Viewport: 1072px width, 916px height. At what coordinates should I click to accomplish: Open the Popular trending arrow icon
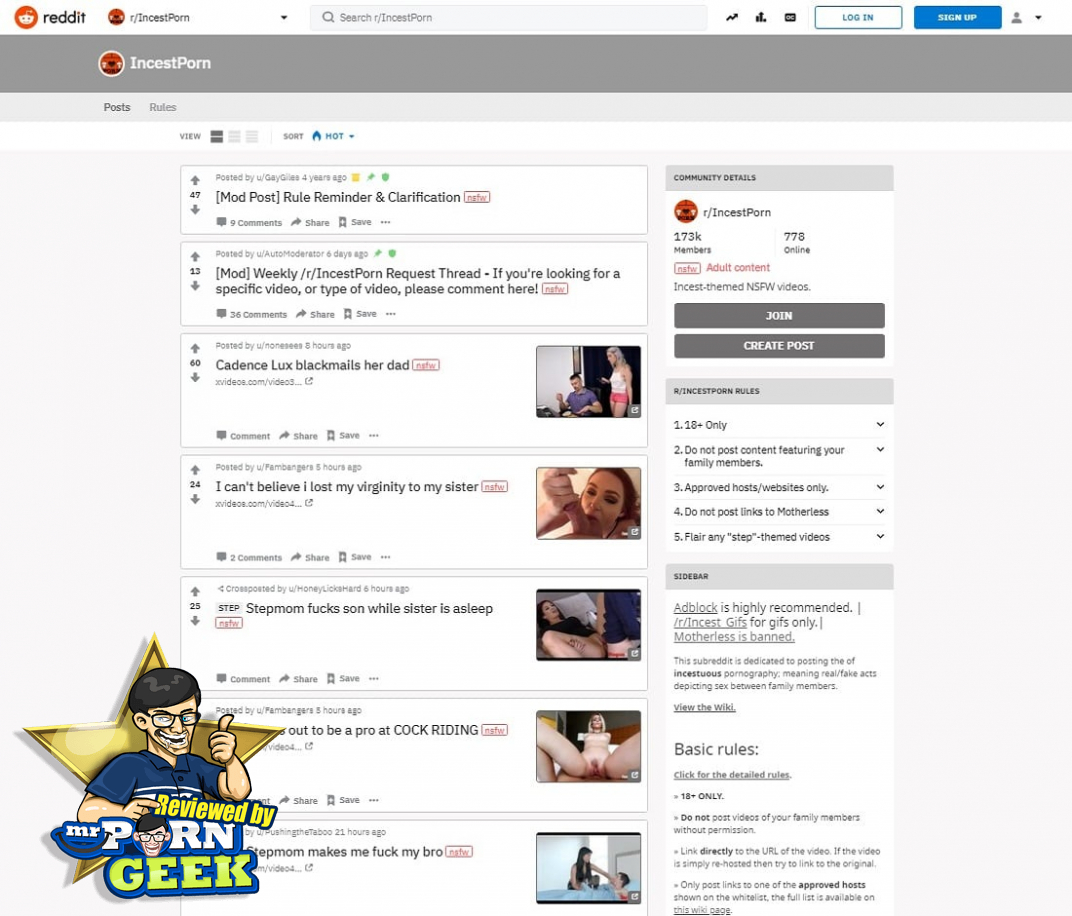(732, 17)
